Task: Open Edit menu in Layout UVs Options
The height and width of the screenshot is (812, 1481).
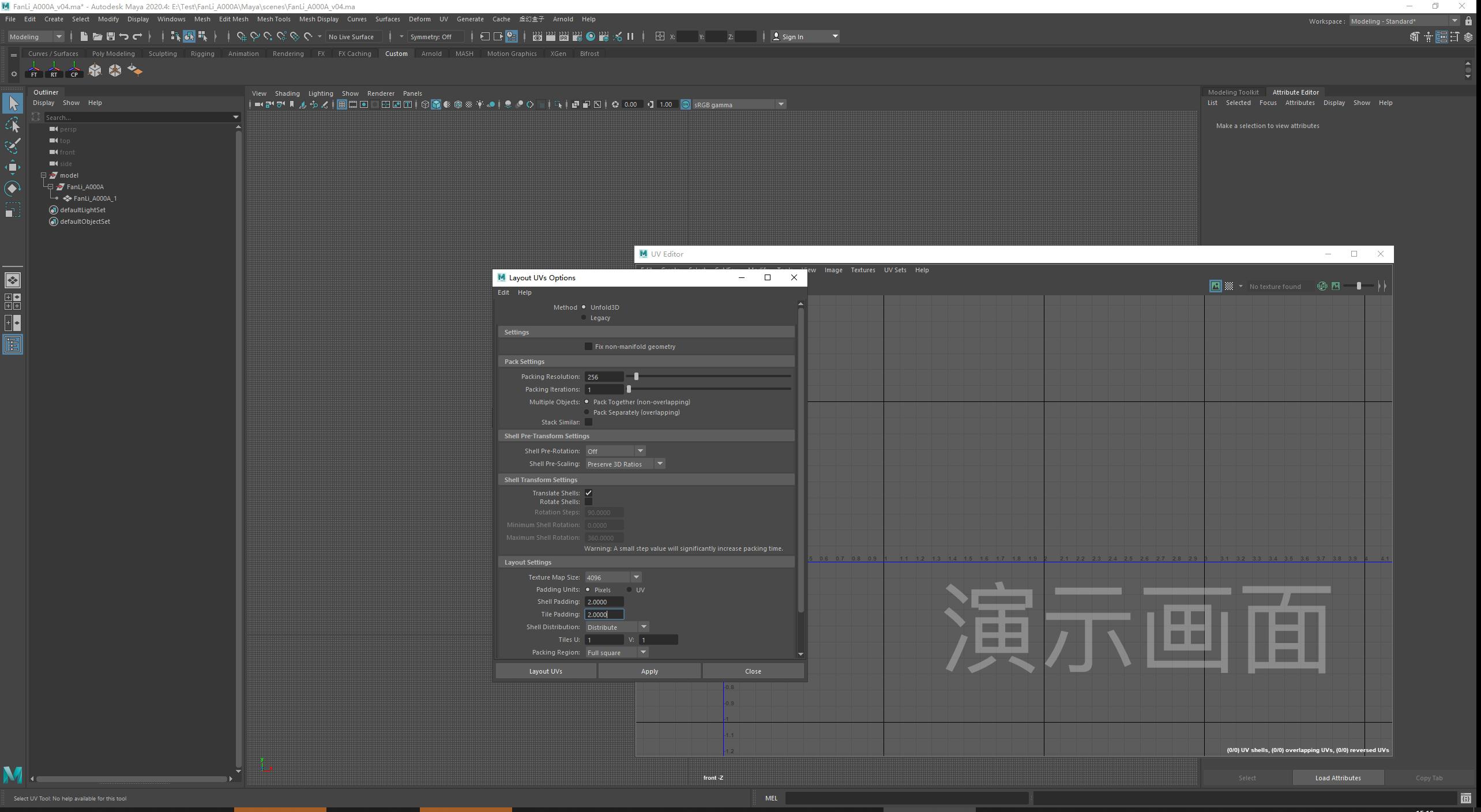Action: (503, 292)
